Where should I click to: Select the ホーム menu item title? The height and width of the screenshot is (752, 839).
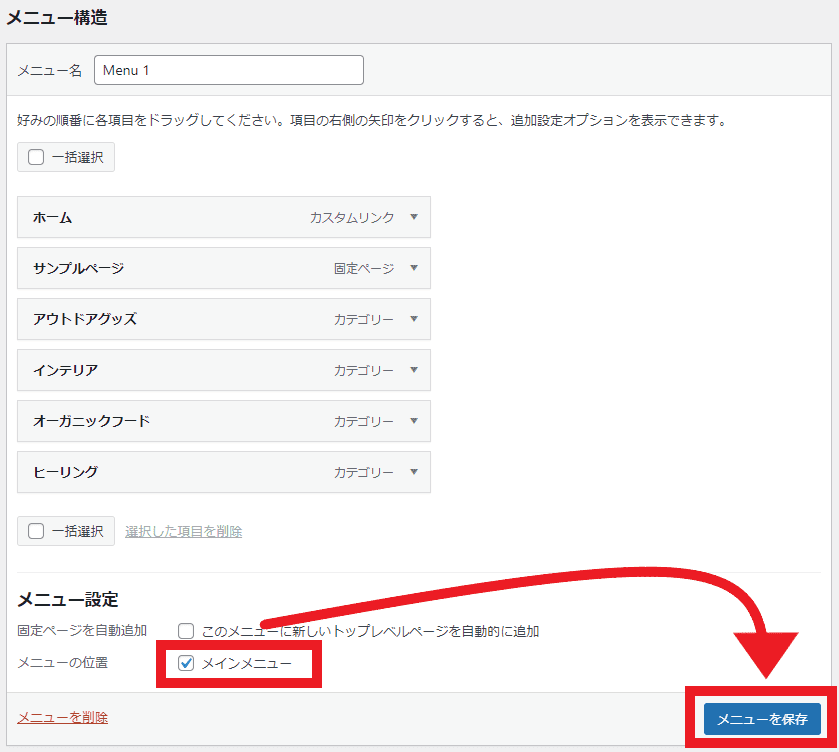tap(52, 217)
